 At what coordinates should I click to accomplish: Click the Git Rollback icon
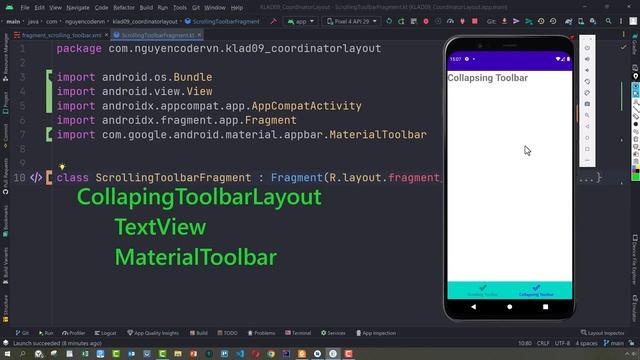click(x=553, y=21)
